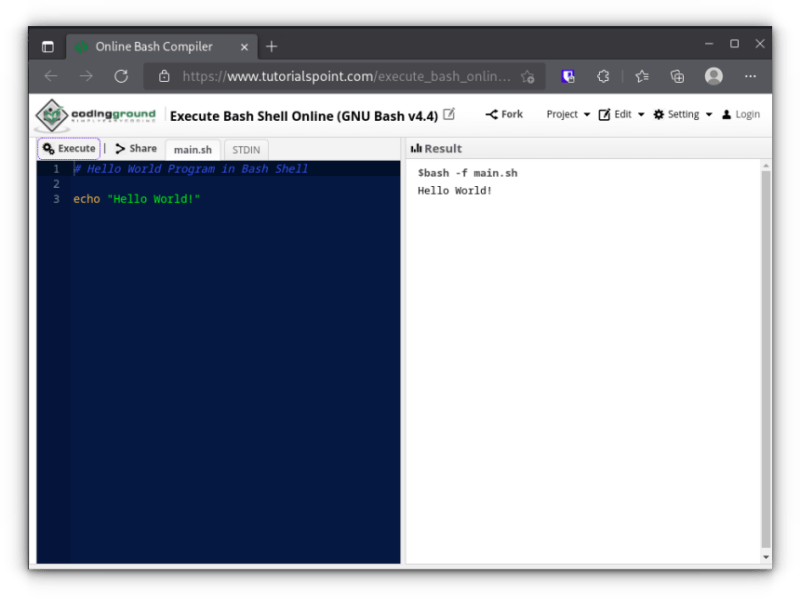Click the favorites star in the address bar
800x599 pixels.
tap(527, 76)
